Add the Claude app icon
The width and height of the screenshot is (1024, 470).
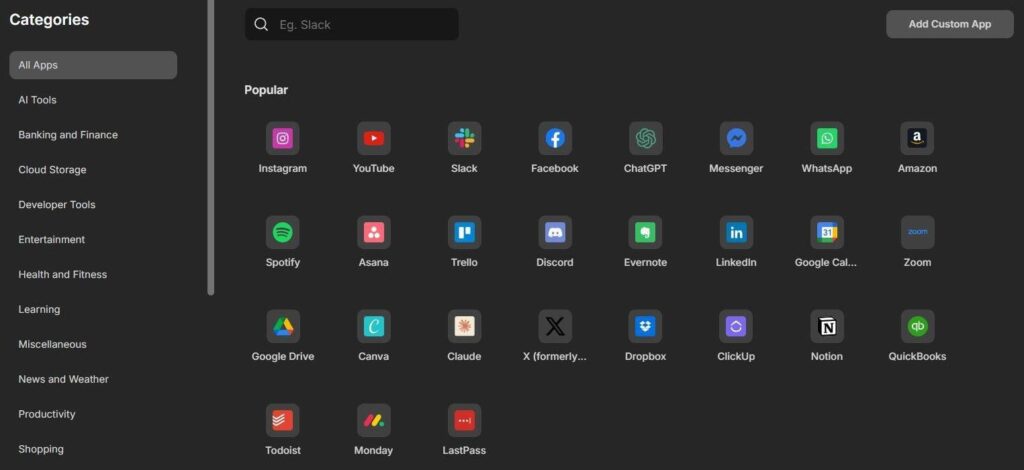[464, 326]
